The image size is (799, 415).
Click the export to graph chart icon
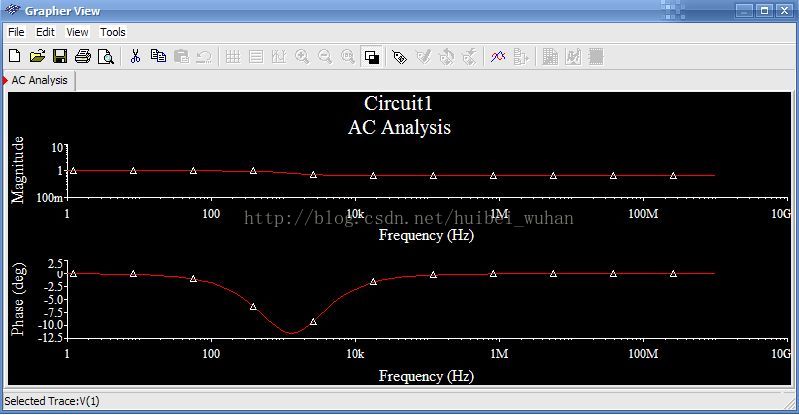pos(573,56)
